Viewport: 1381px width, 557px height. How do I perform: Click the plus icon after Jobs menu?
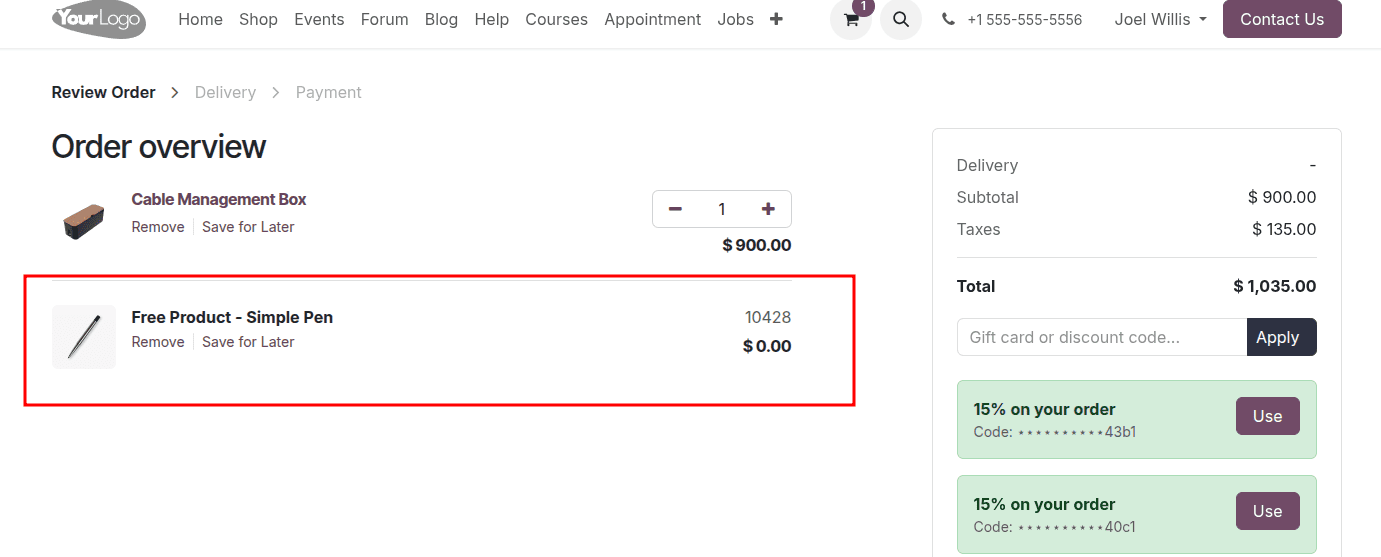click(776, 19)
